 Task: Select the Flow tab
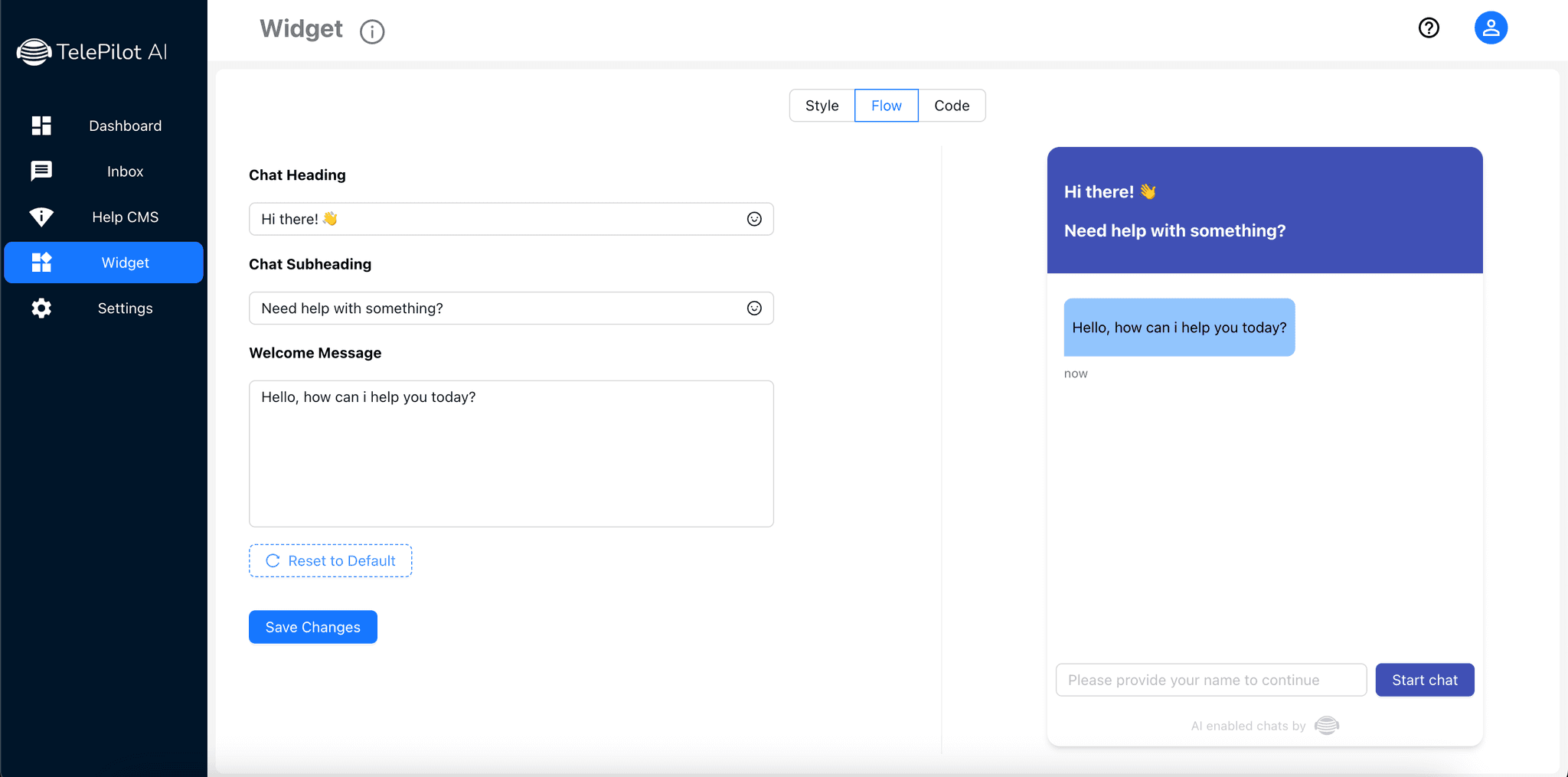[886, 106]
